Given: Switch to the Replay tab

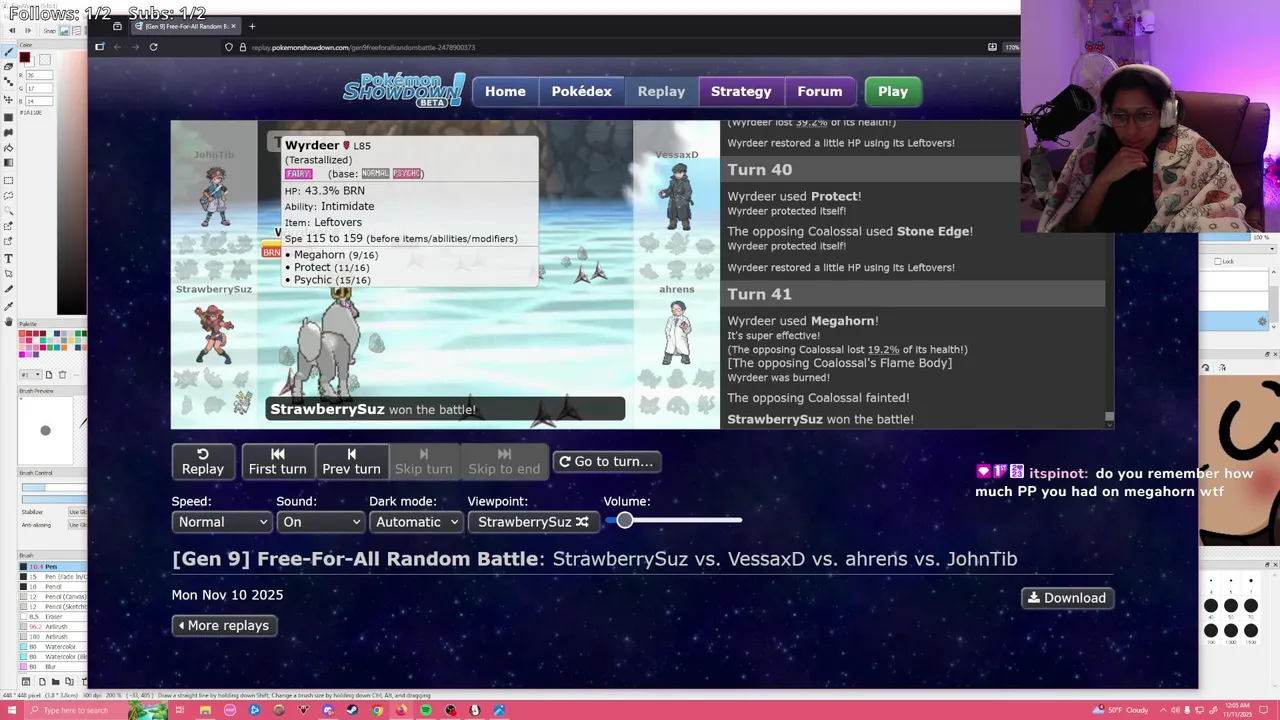Looking at the screenshot, I should click(x=661, y=91).
